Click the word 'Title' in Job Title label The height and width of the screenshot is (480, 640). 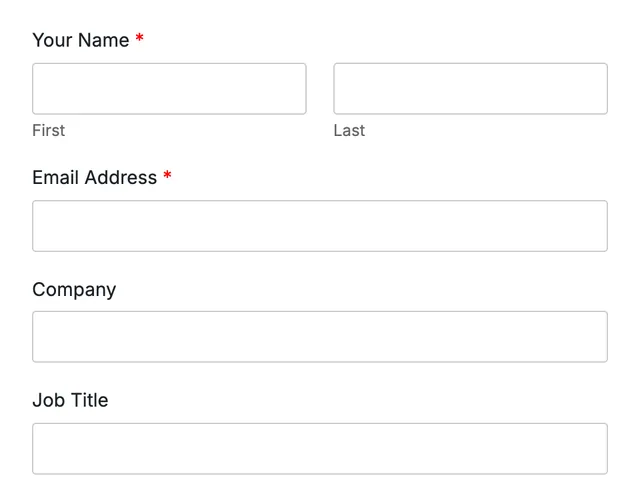tap(90, 400)
